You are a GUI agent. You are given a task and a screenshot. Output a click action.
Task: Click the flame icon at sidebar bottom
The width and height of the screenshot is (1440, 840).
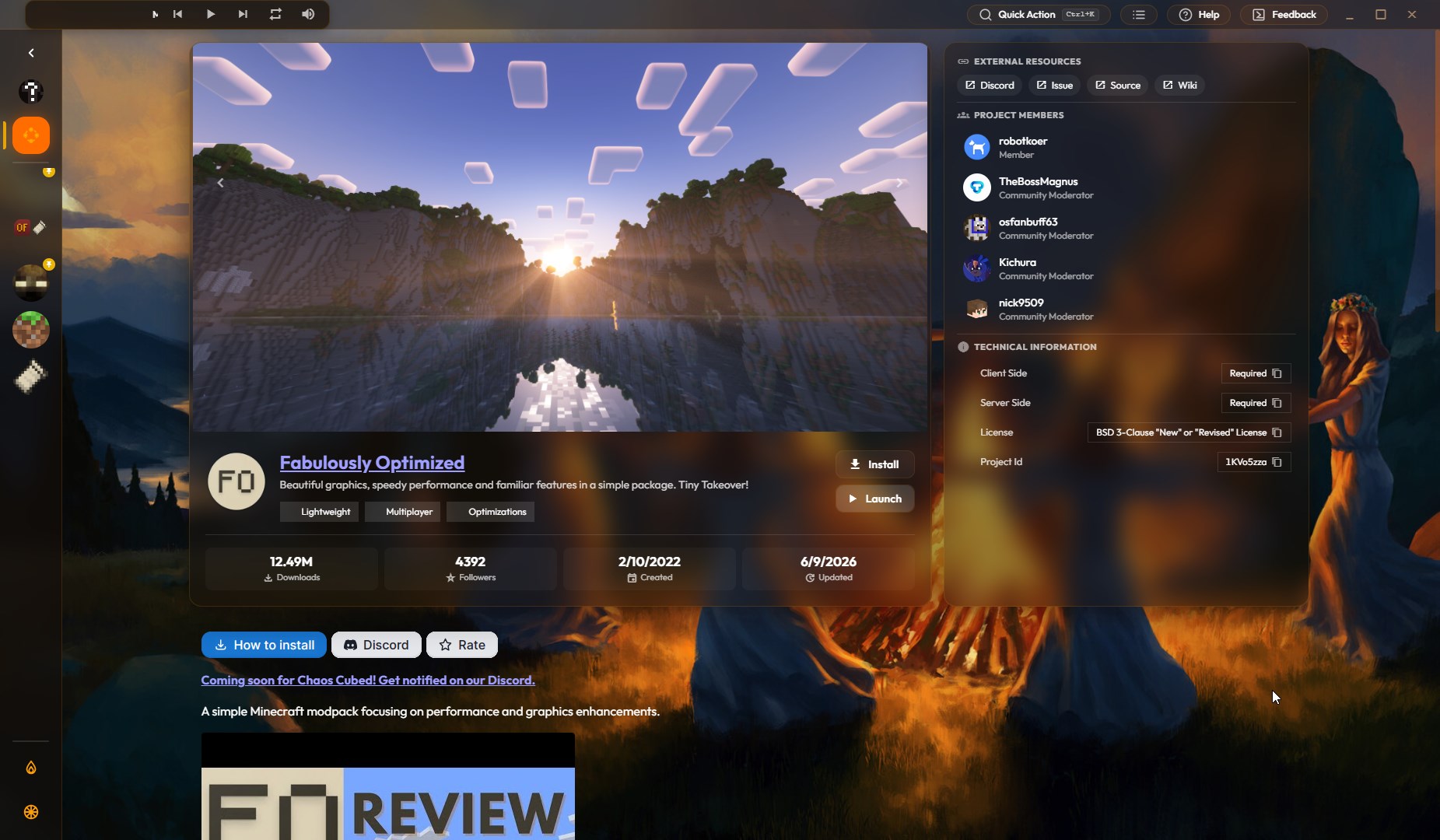31,768
